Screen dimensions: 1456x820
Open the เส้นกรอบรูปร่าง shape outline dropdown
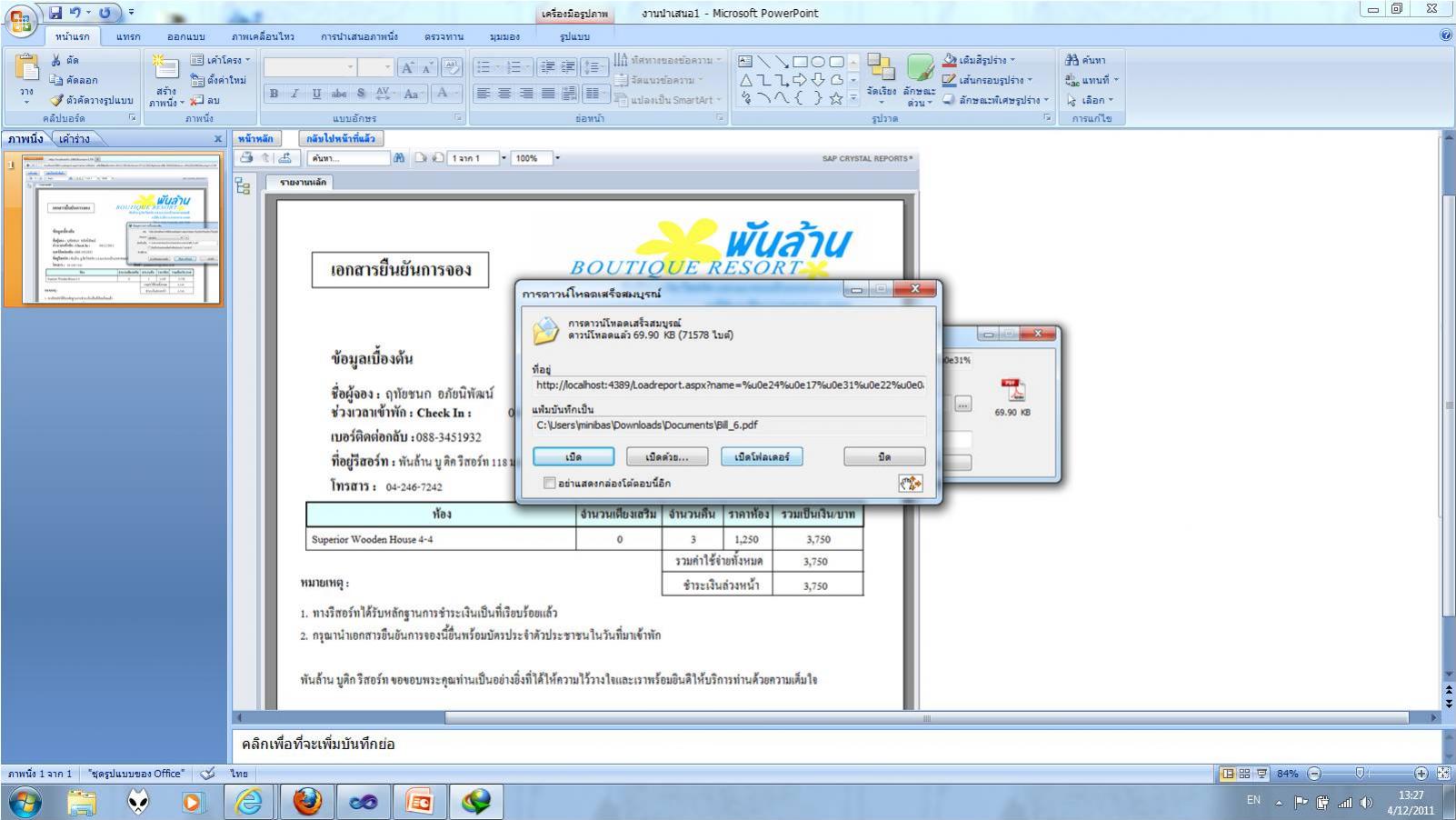coord(986,80)
